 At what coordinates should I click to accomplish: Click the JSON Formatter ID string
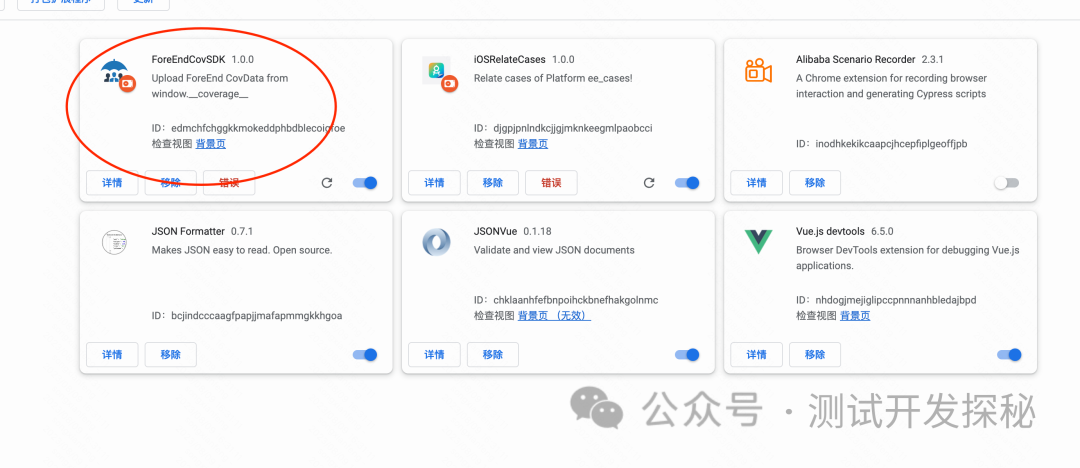[257, 316]
